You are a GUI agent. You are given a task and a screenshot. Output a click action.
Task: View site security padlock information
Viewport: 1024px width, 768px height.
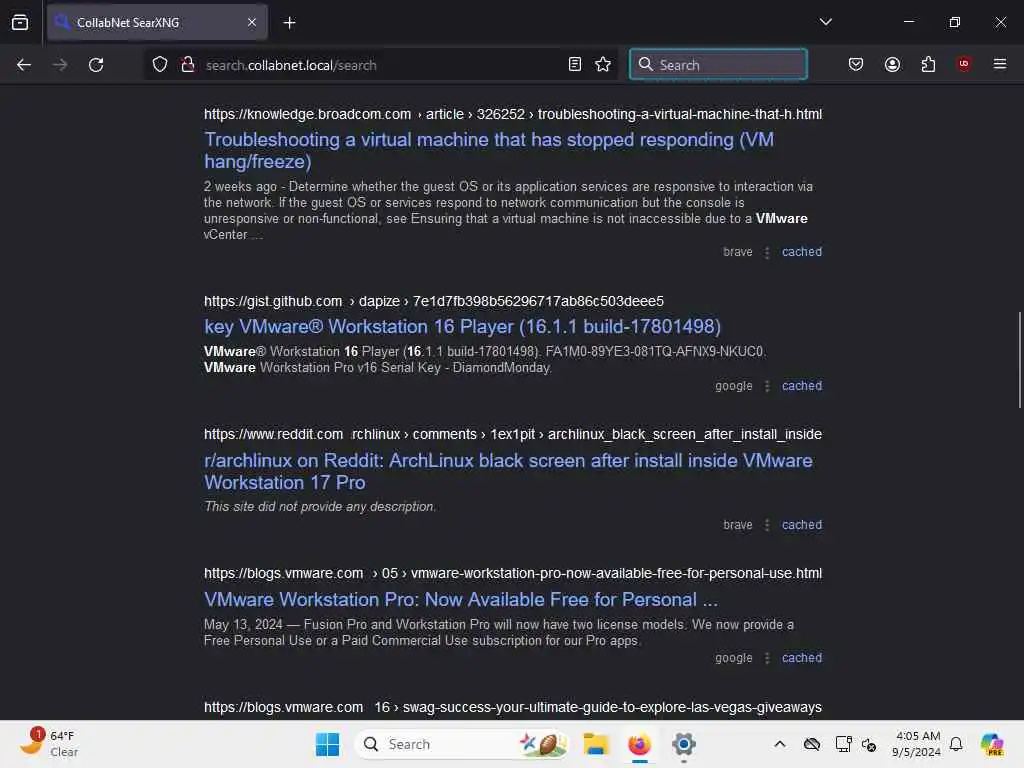coord(188,65)
